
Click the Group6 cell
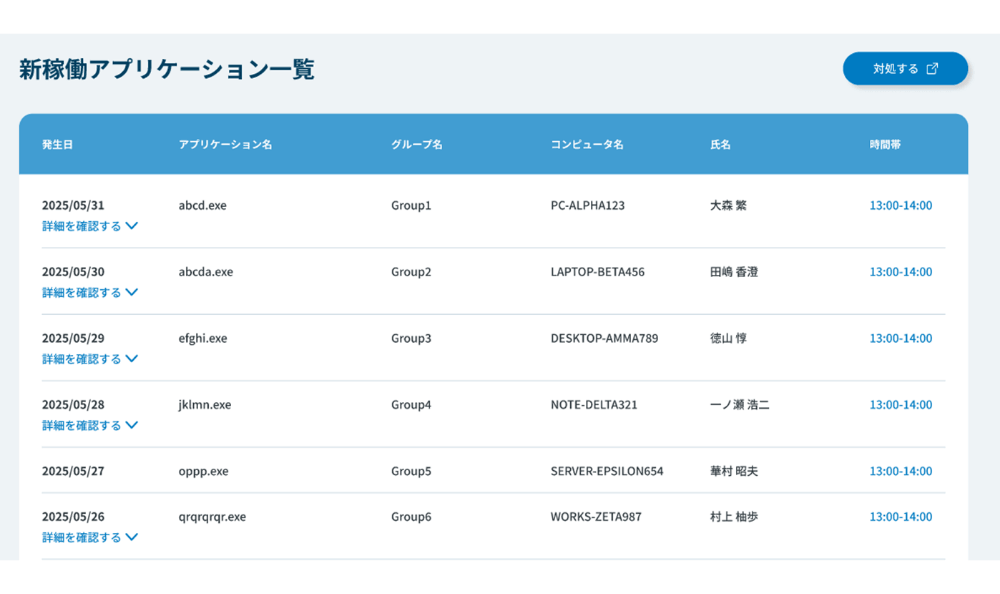tap(411, 517)
